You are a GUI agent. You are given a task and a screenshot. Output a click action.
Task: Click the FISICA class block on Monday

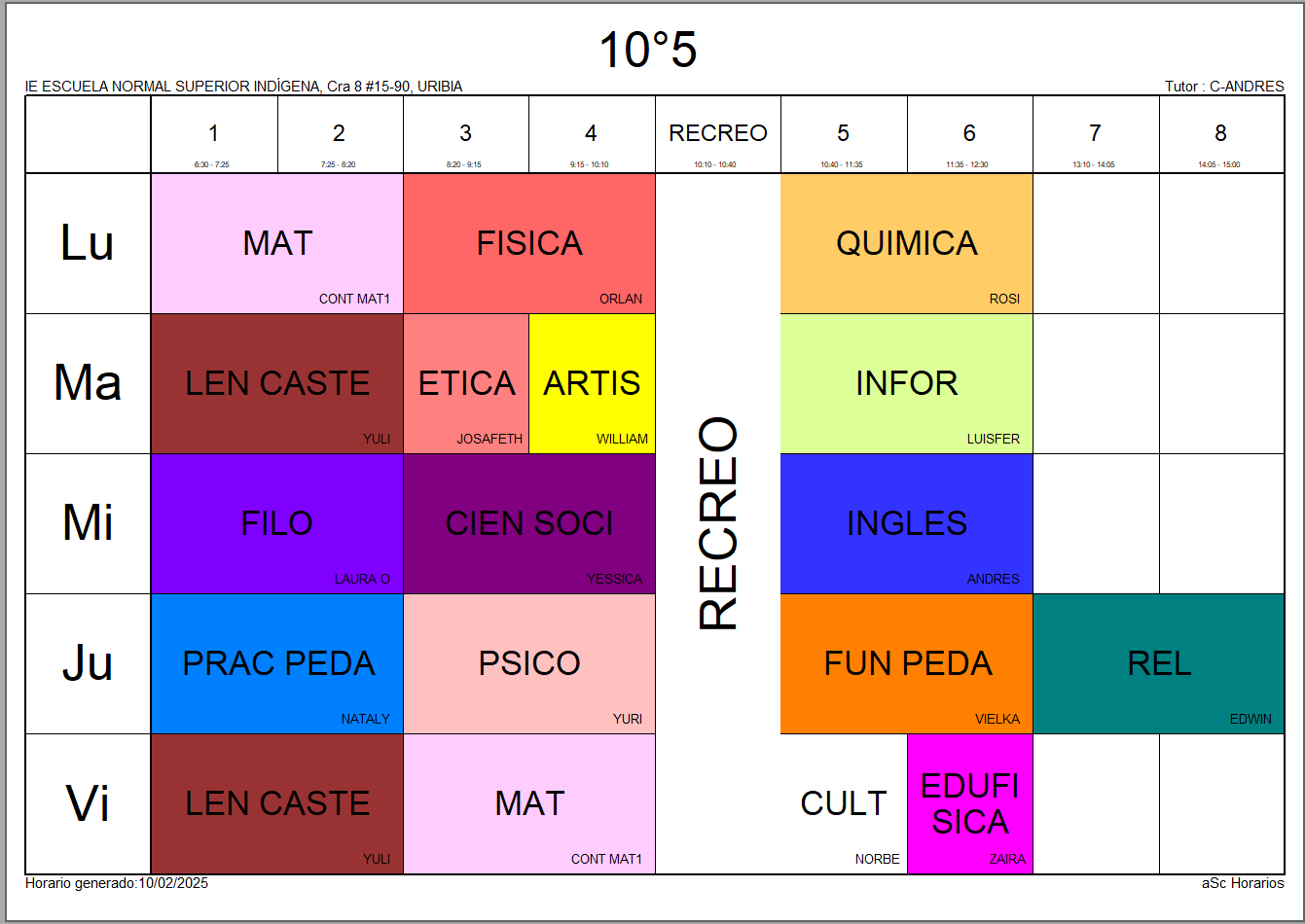tap(529, 243)
